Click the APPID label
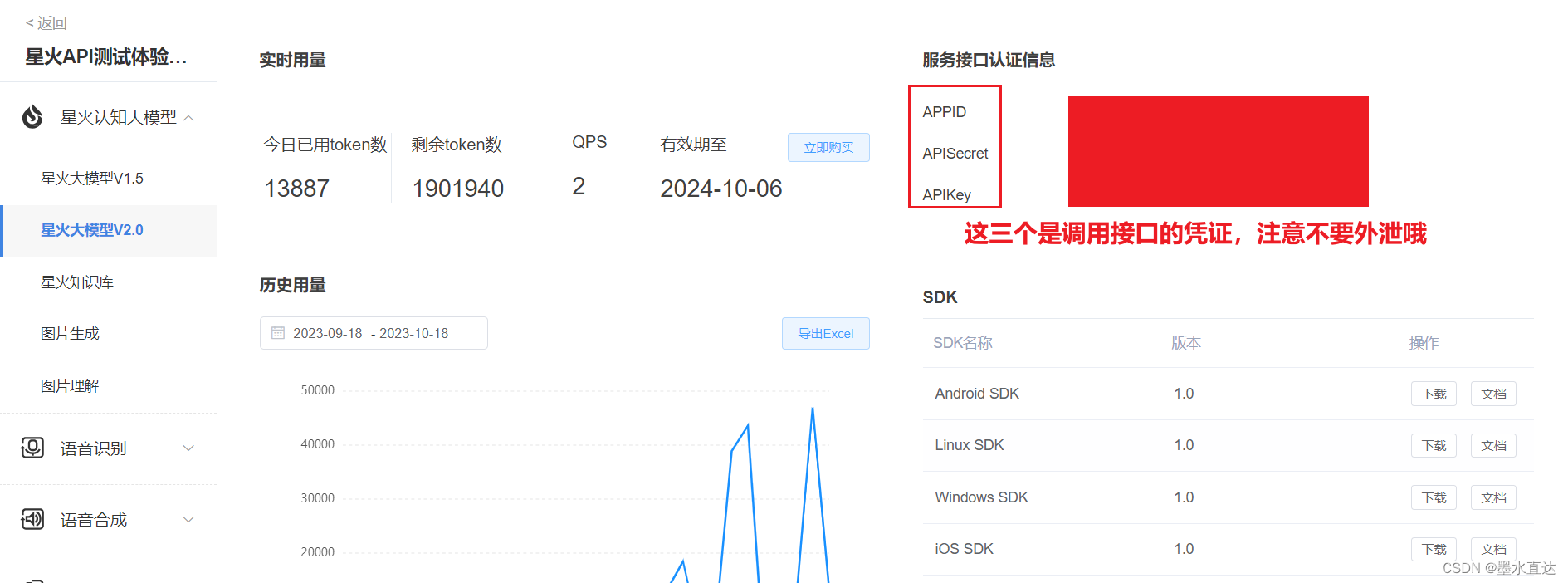The width and height of the screenshot is (1568, 583). pyautogui.click(x=944, y=112)
